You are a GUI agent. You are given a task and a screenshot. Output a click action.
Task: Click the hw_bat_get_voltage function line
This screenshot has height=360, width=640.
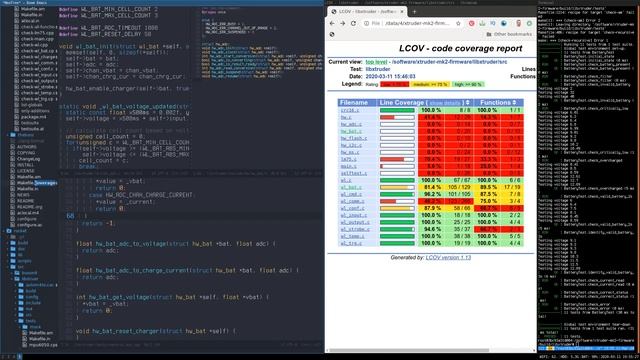point(172,297)
